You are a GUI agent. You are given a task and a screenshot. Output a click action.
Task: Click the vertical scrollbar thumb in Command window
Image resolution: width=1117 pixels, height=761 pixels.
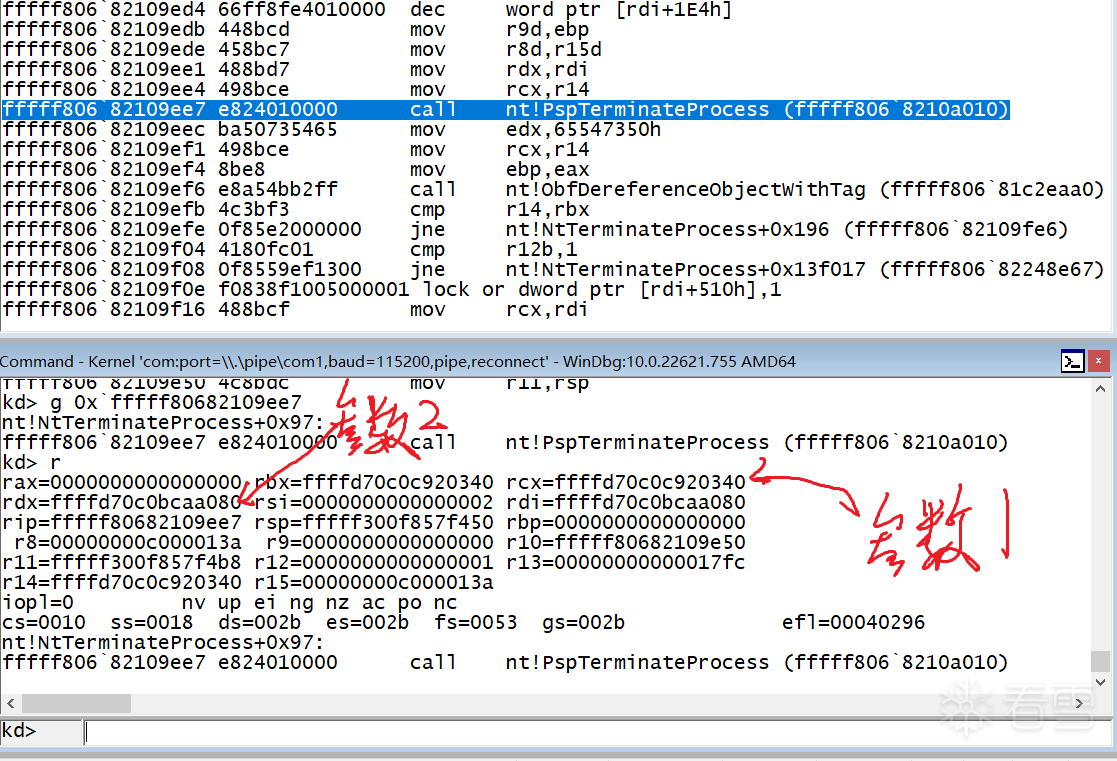click(1100, 661)
